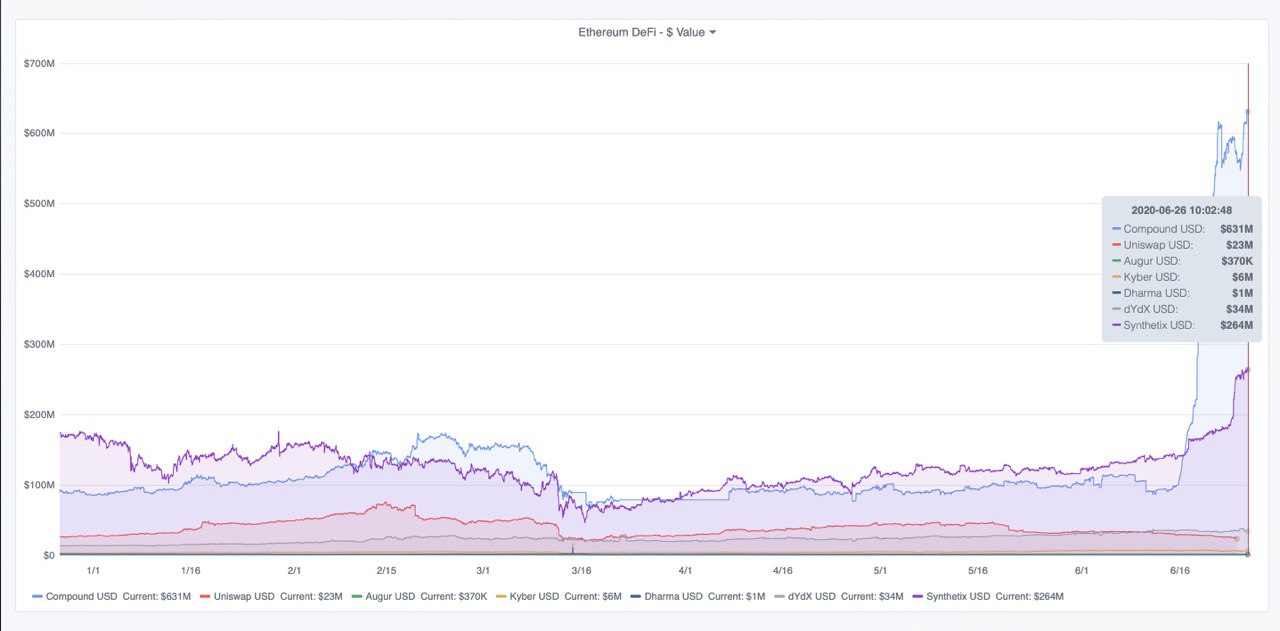Viewport: 1280px width, 631px height.
Task: Click the 1/16 date label on the x-axis
Action: [190, 570]
